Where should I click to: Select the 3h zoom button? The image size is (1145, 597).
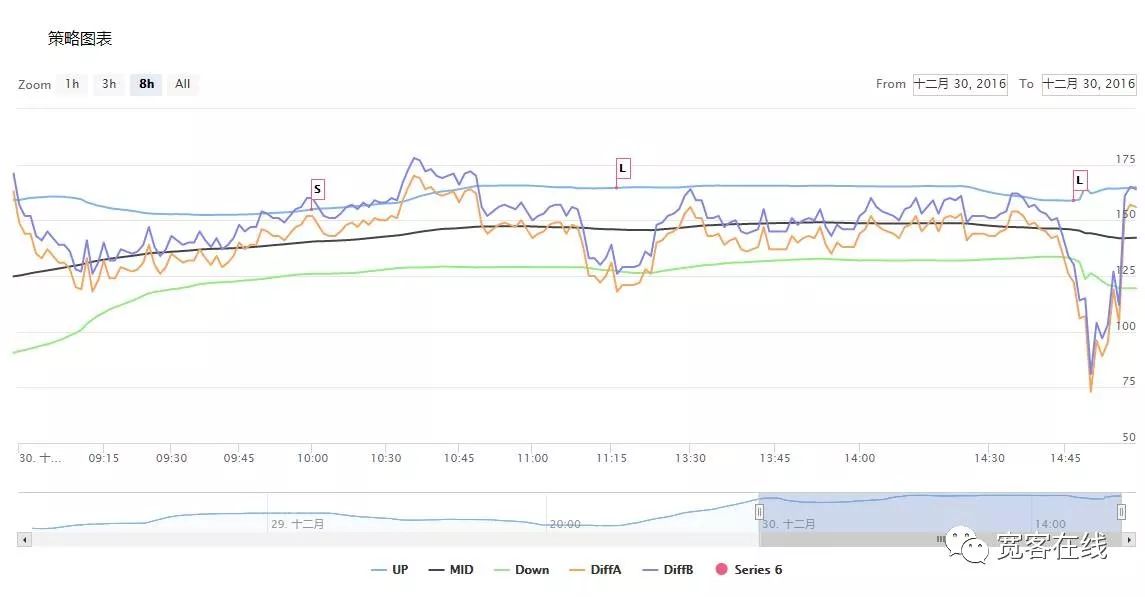[x=109, y=84]
